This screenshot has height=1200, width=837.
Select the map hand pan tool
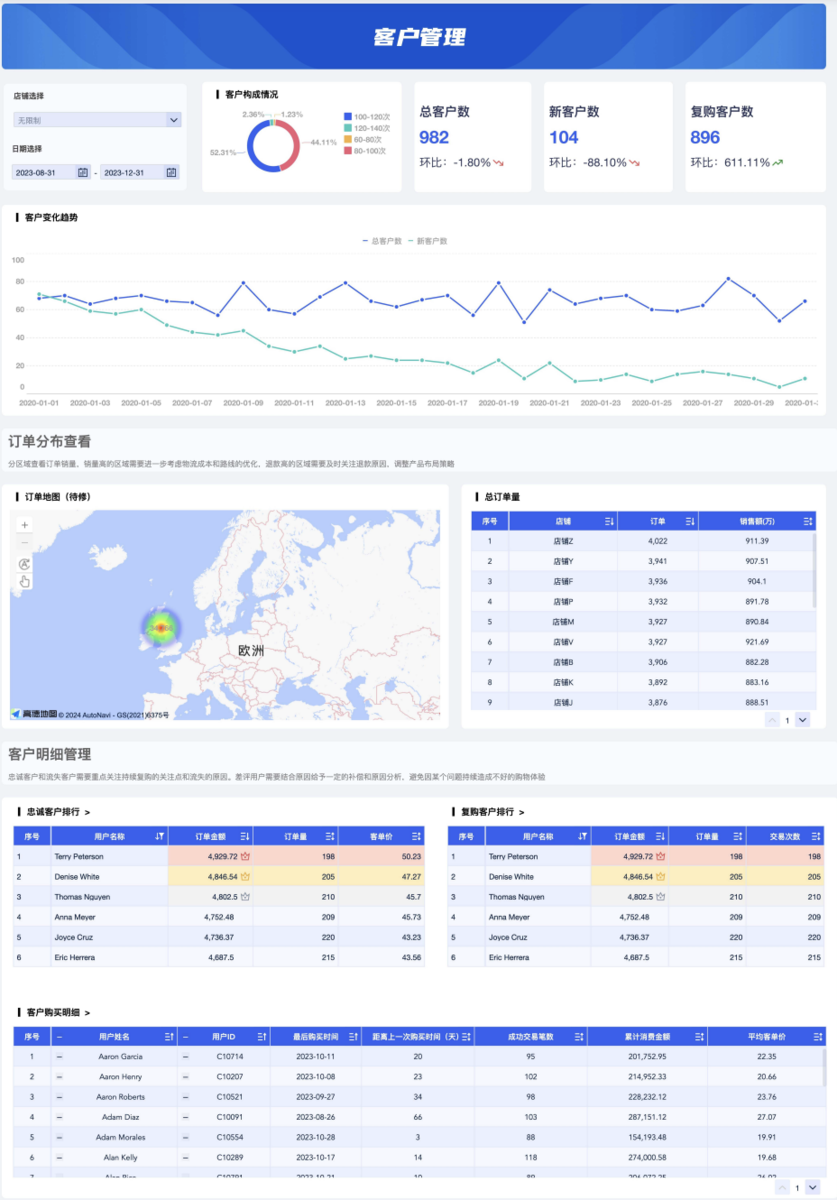click(25, 581)
